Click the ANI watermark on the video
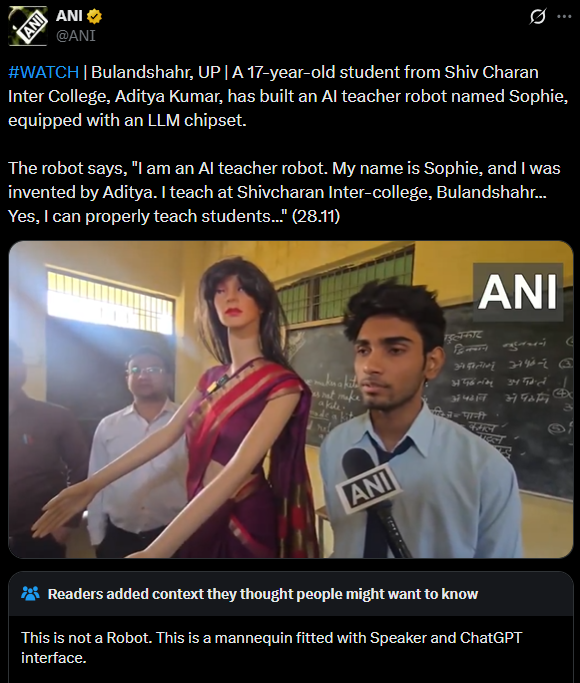The height and width of the screenshot is (683, 580). point(518,291)
